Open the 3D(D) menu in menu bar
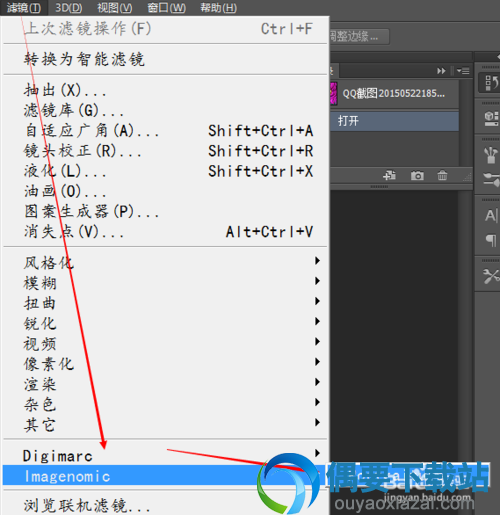500x515 pixels. (69, 8)
